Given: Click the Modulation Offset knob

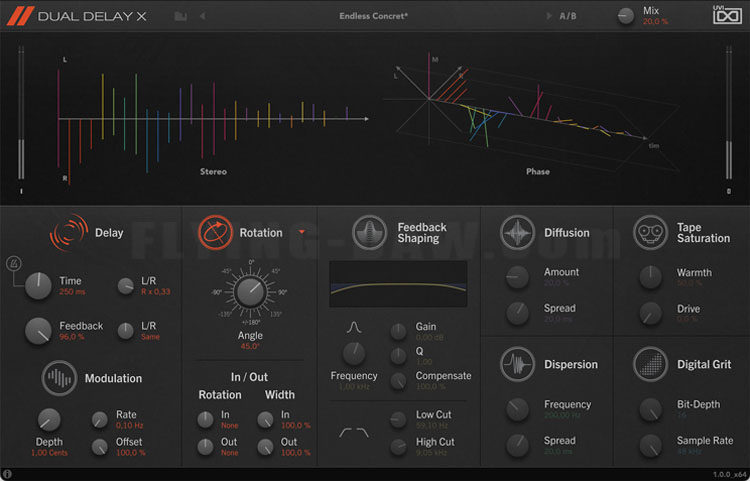Looking at the screenshot, I should coord(99,447).
